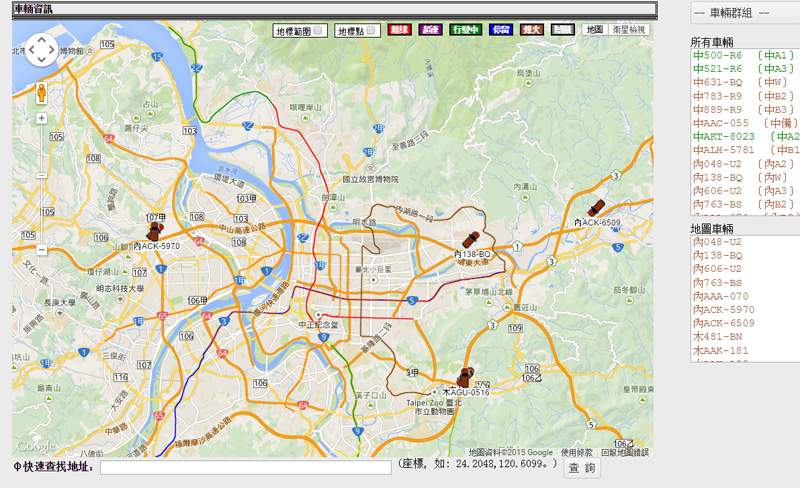Click the map pan control

[x=41, y=50]
